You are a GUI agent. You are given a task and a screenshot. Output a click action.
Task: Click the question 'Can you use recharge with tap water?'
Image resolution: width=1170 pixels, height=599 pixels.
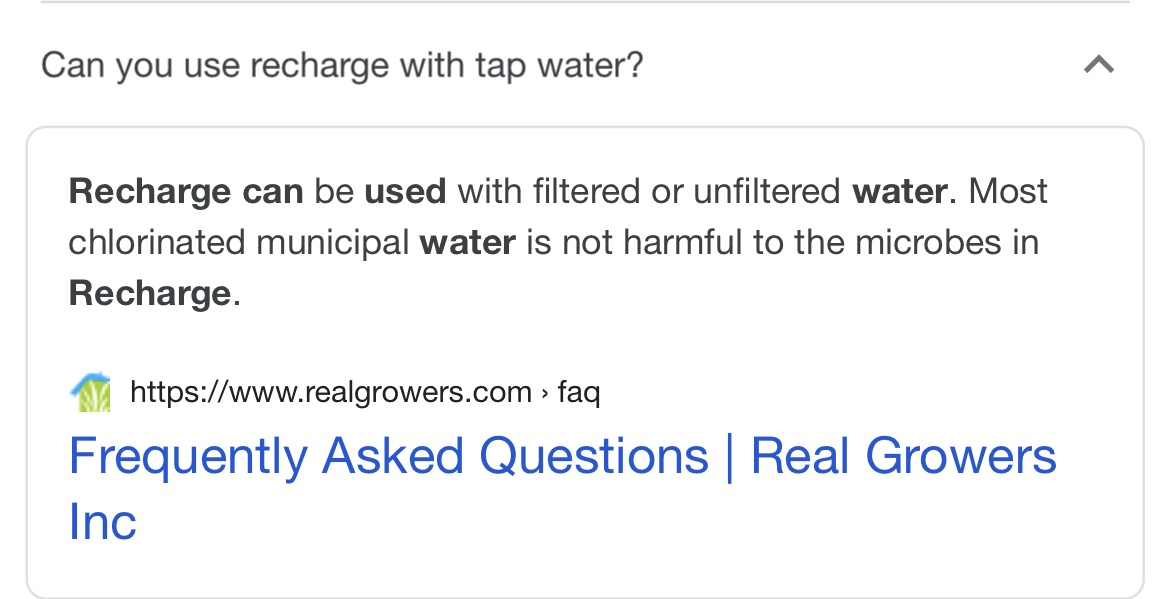click(342, 65)
